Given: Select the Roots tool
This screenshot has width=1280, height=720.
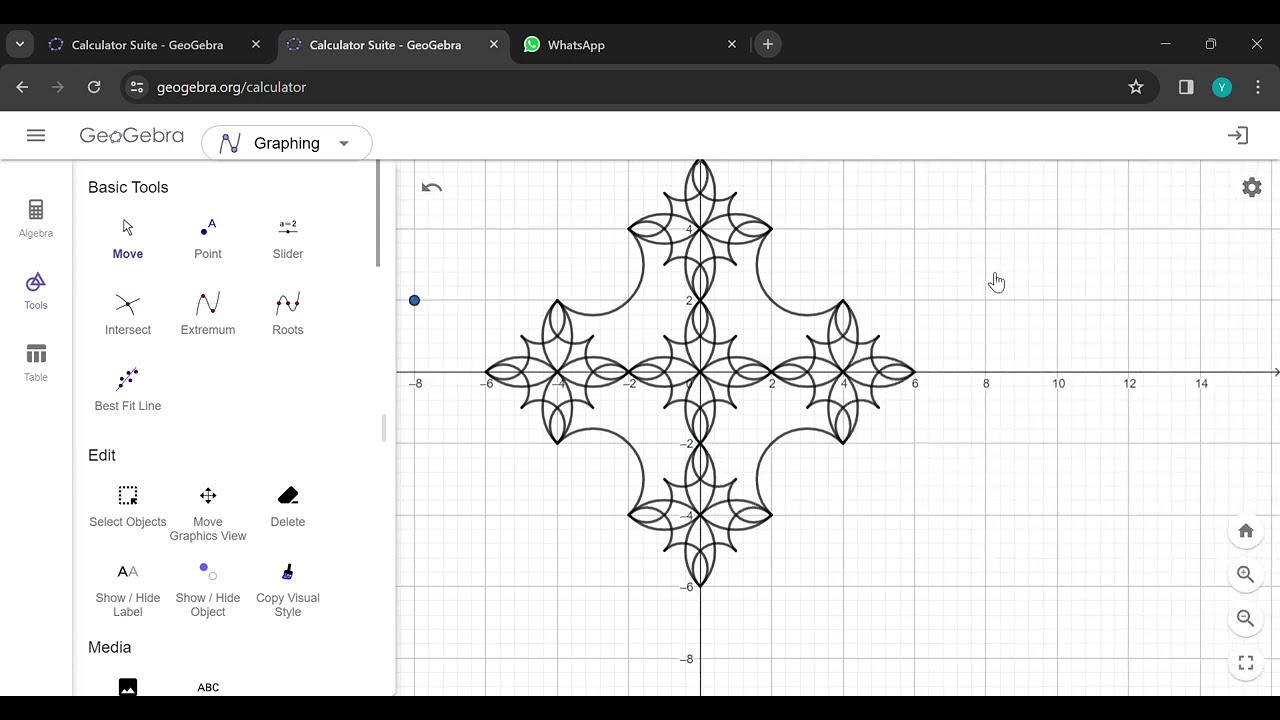Looking at the screenshot, I should coord(288,315).
